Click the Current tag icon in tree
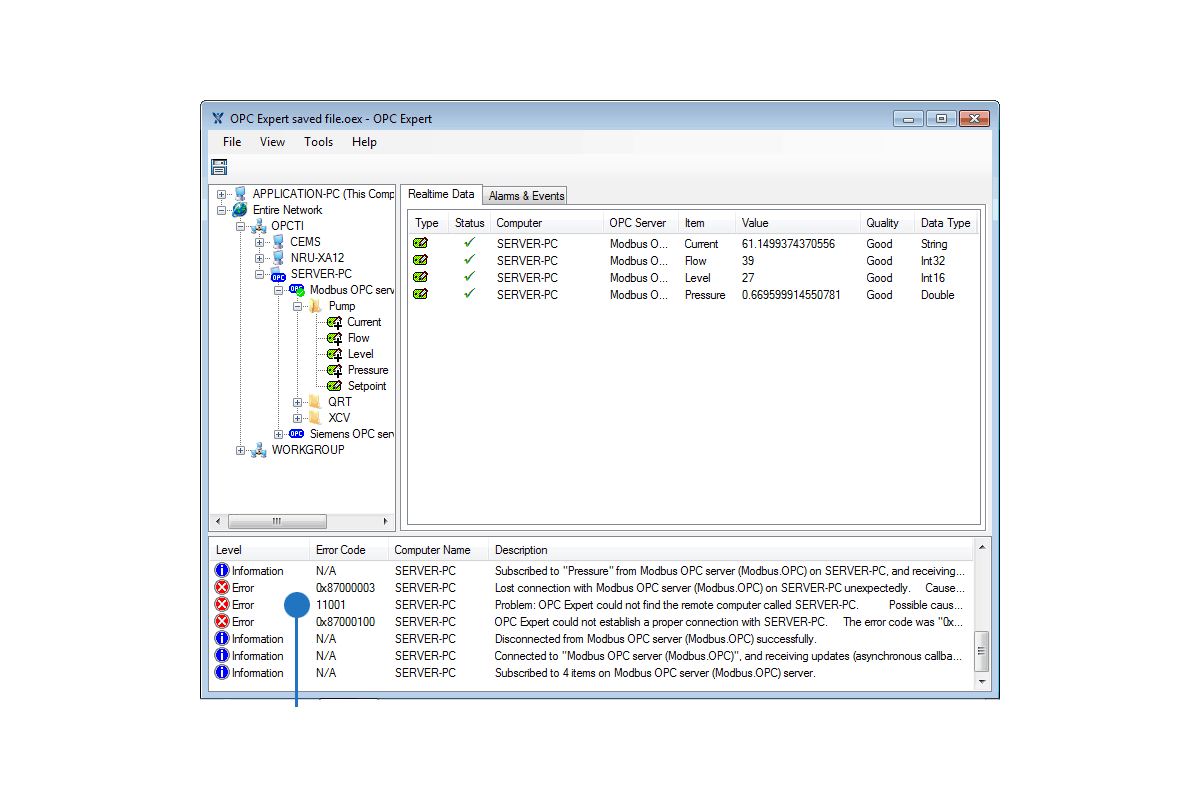Viewport: 1200px width, 800px height. point(335,322)
